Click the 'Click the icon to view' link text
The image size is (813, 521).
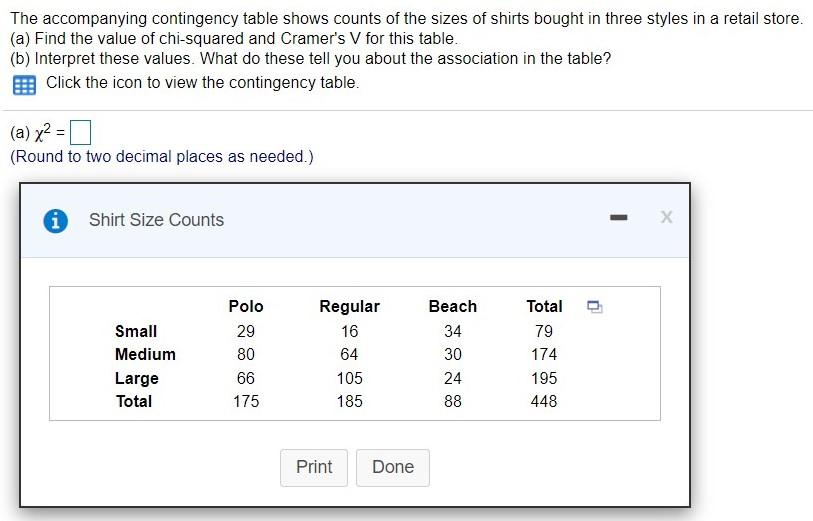click(202, 83)
